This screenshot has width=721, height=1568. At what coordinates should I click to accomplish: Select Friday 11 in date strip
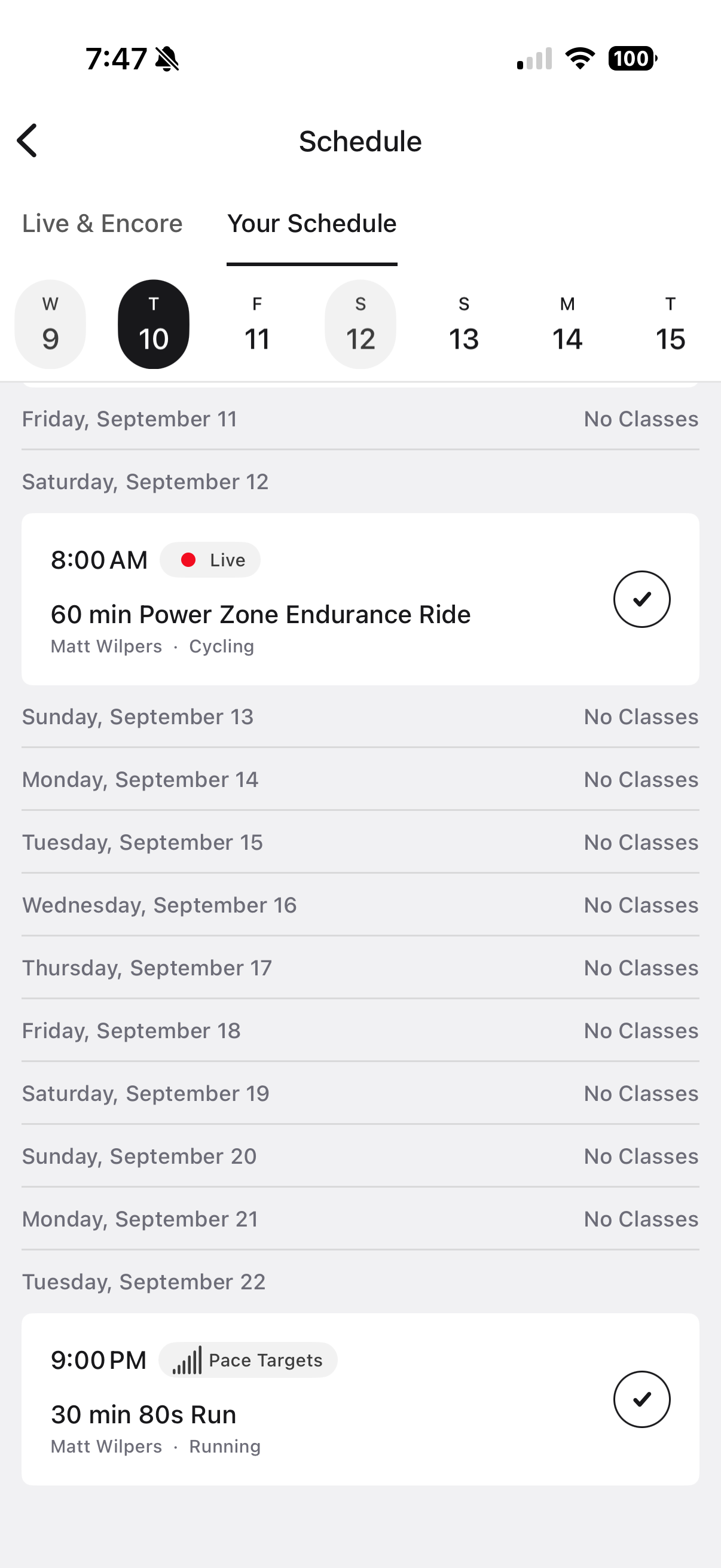point(256,324)
